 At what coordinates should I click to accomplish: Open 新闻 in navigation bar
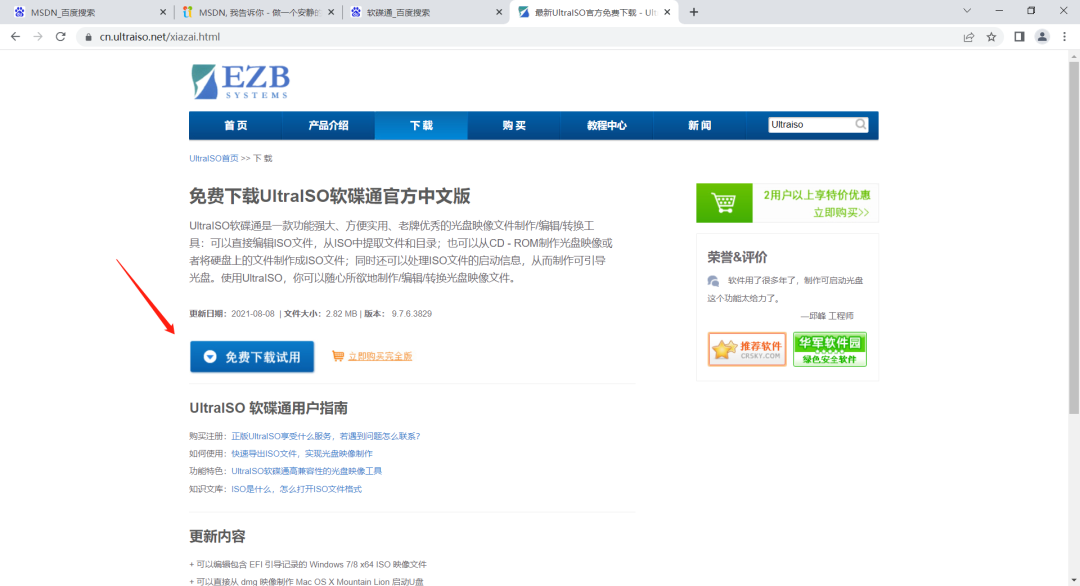699,125
